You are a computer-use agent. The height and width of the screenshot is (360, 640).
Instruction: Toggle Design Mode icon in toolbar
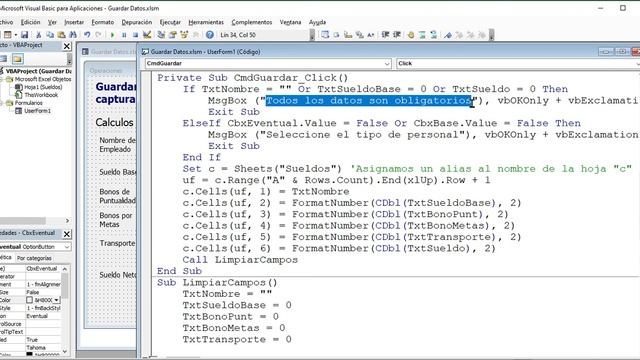(147, 35)
